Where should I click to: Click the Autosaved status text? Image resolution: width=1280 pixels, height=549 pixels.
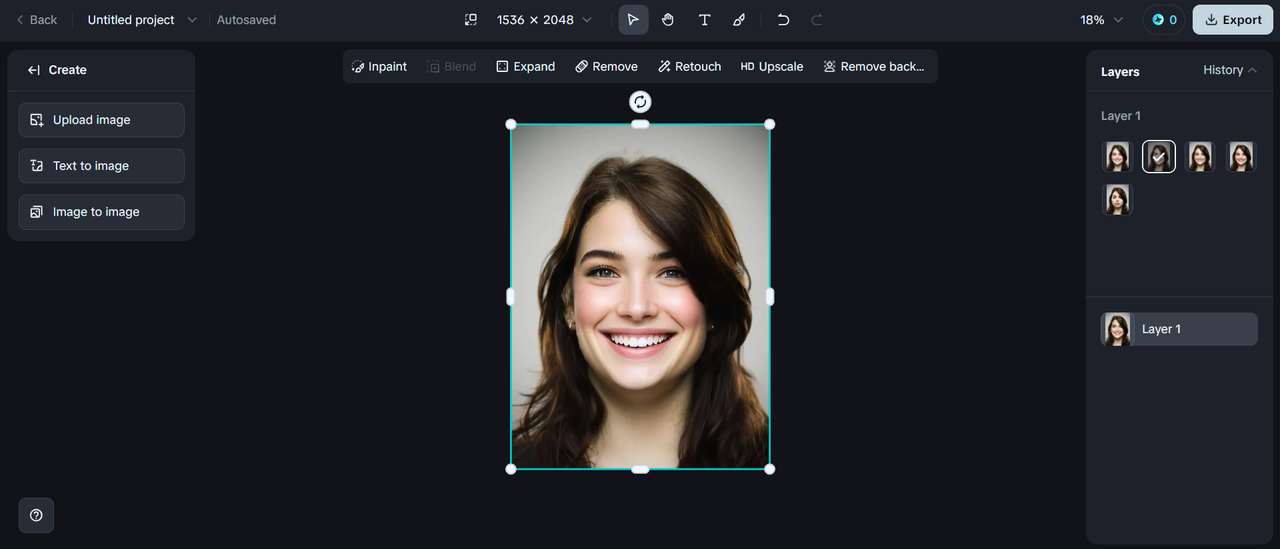point(246,20)
